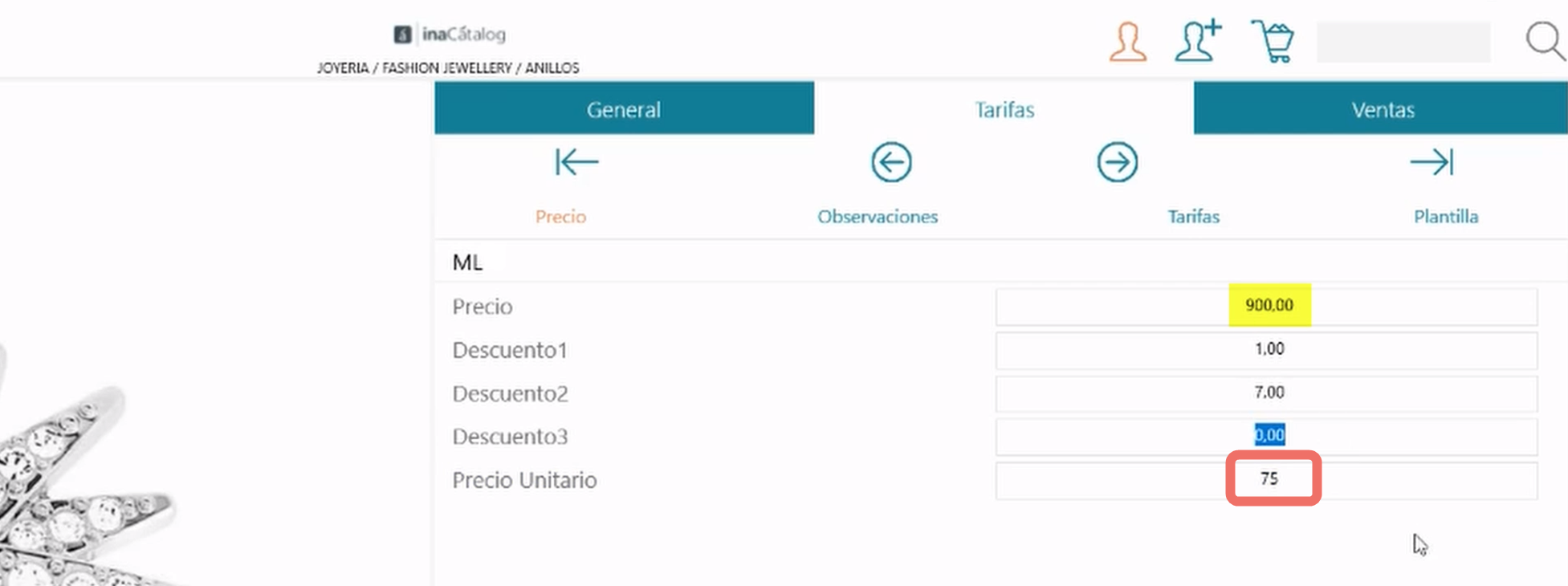Jump to last item arrow icon
Image resolution: width=1568 pixels, height=586 pixels.
click(1432, 162)
